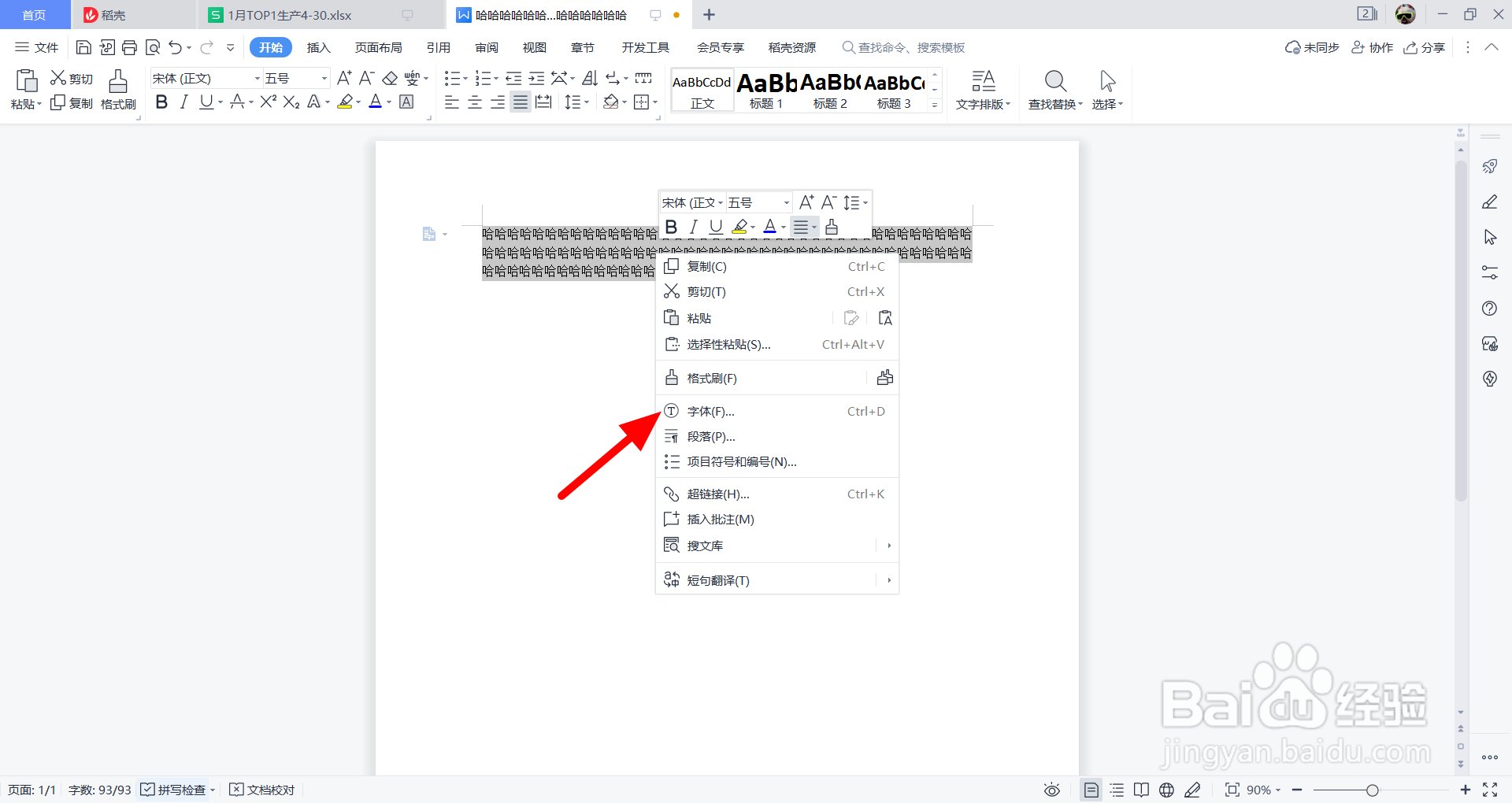The width and height of the screenshot is (1512, 803).
Task: Open the font size dropdown 五号 in the ribbon
Action: point(324,79)
